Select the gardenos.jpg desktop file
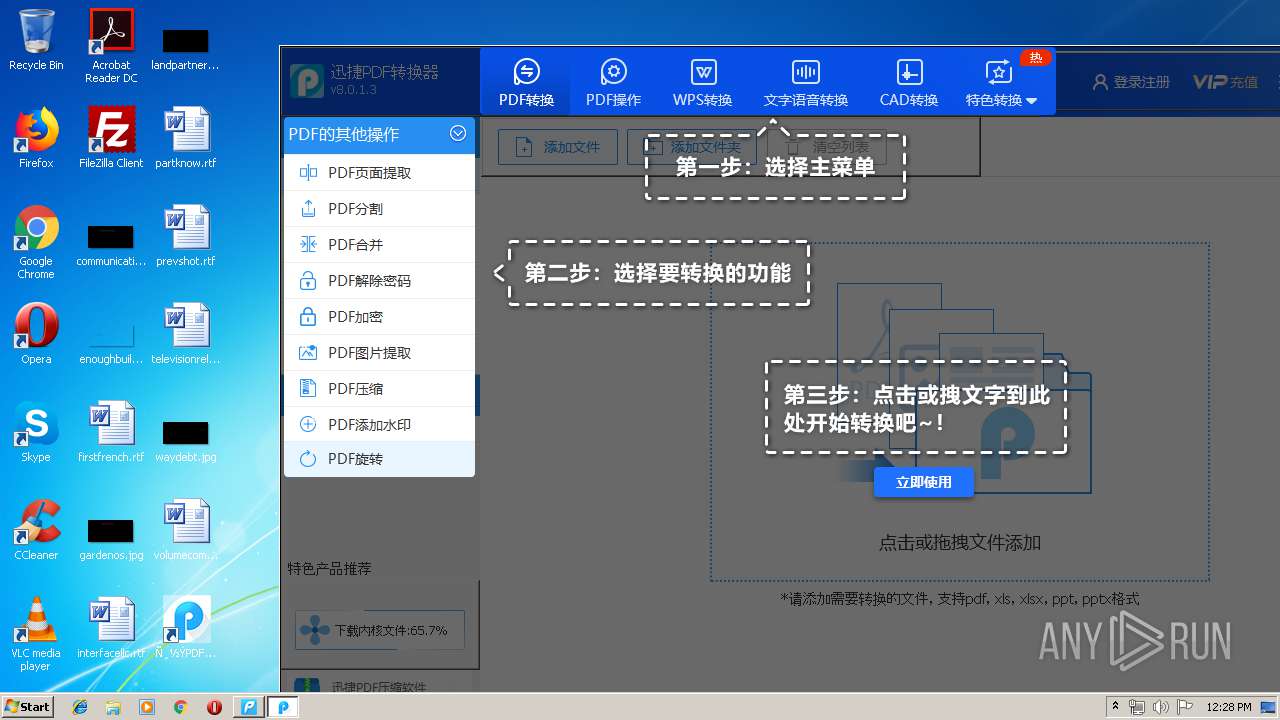The height and width of the screenshot is (720, 1280). click(111, 538)
